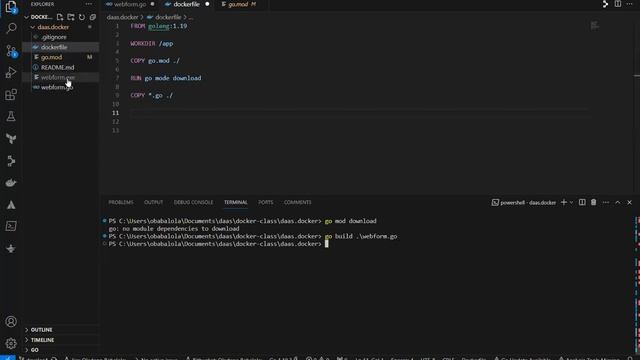Screen dimensions: 640x360
Task: Split the terminal pane
Action: point(582,202)
